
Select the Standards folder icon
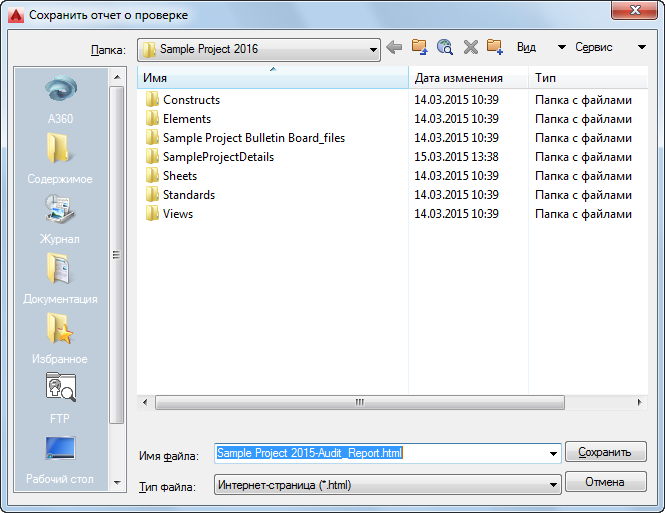point(152,195)
